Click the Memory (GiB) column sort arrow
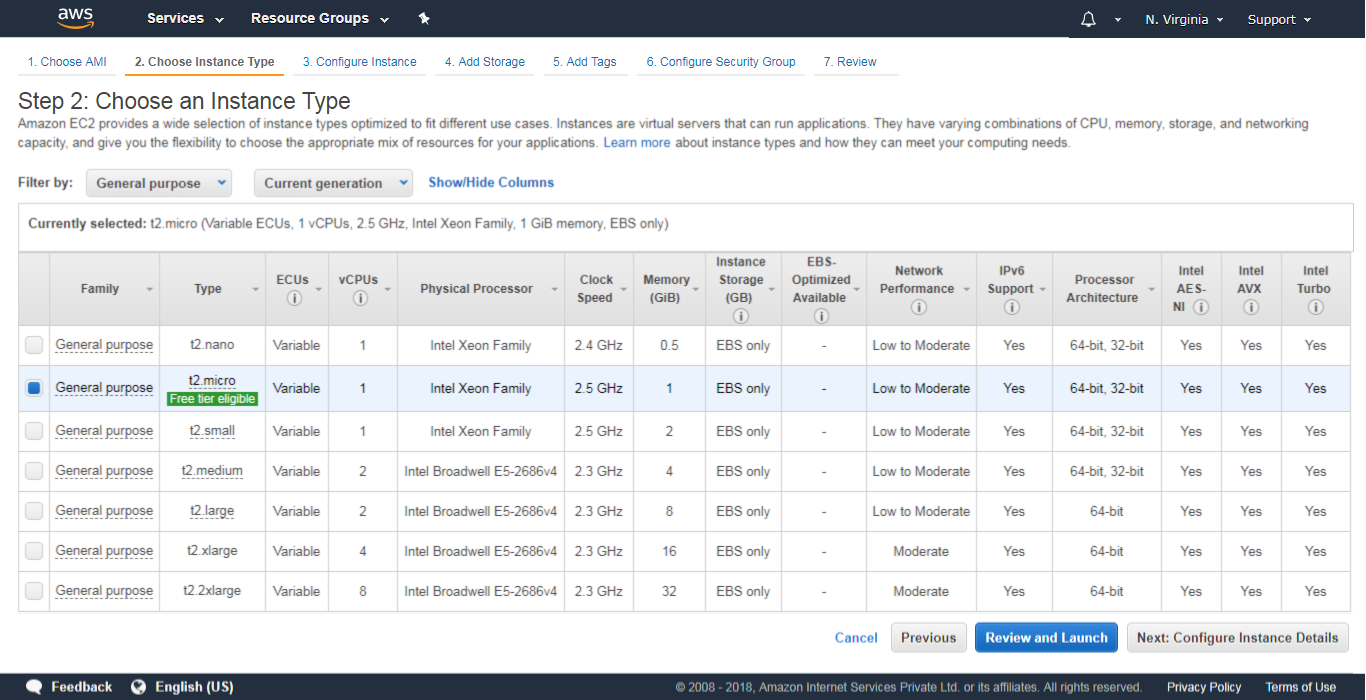 coord(695,289)
